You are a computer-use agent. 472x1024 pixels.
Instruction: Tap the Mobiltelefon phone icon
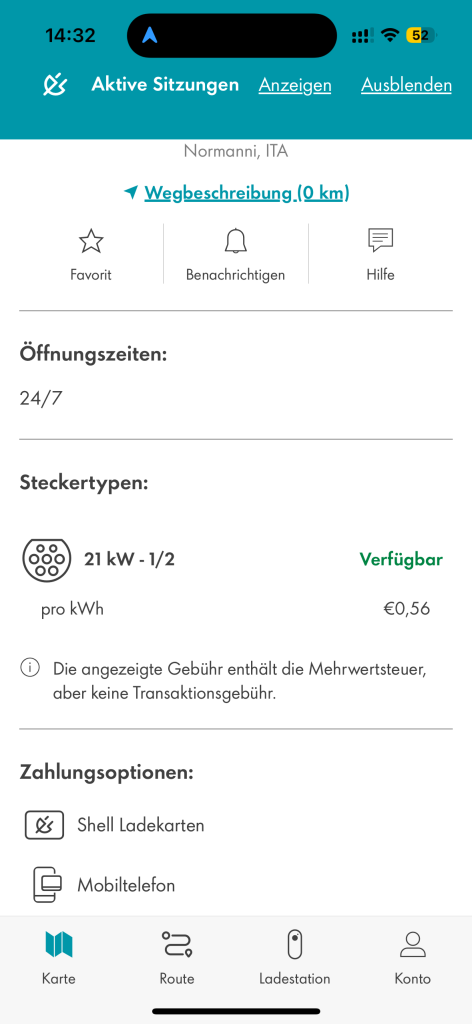[48, 885]
